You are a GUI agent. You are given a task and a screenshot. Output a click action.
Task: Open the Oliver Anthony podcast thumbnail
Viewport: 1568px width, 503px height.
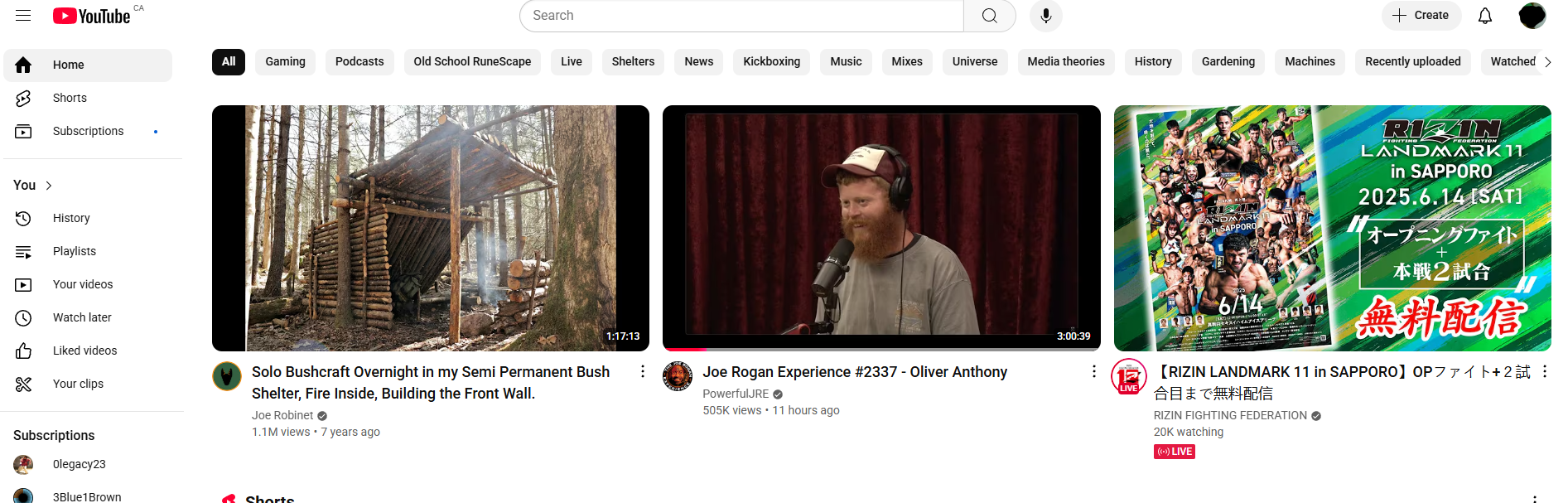pos(881,228)
